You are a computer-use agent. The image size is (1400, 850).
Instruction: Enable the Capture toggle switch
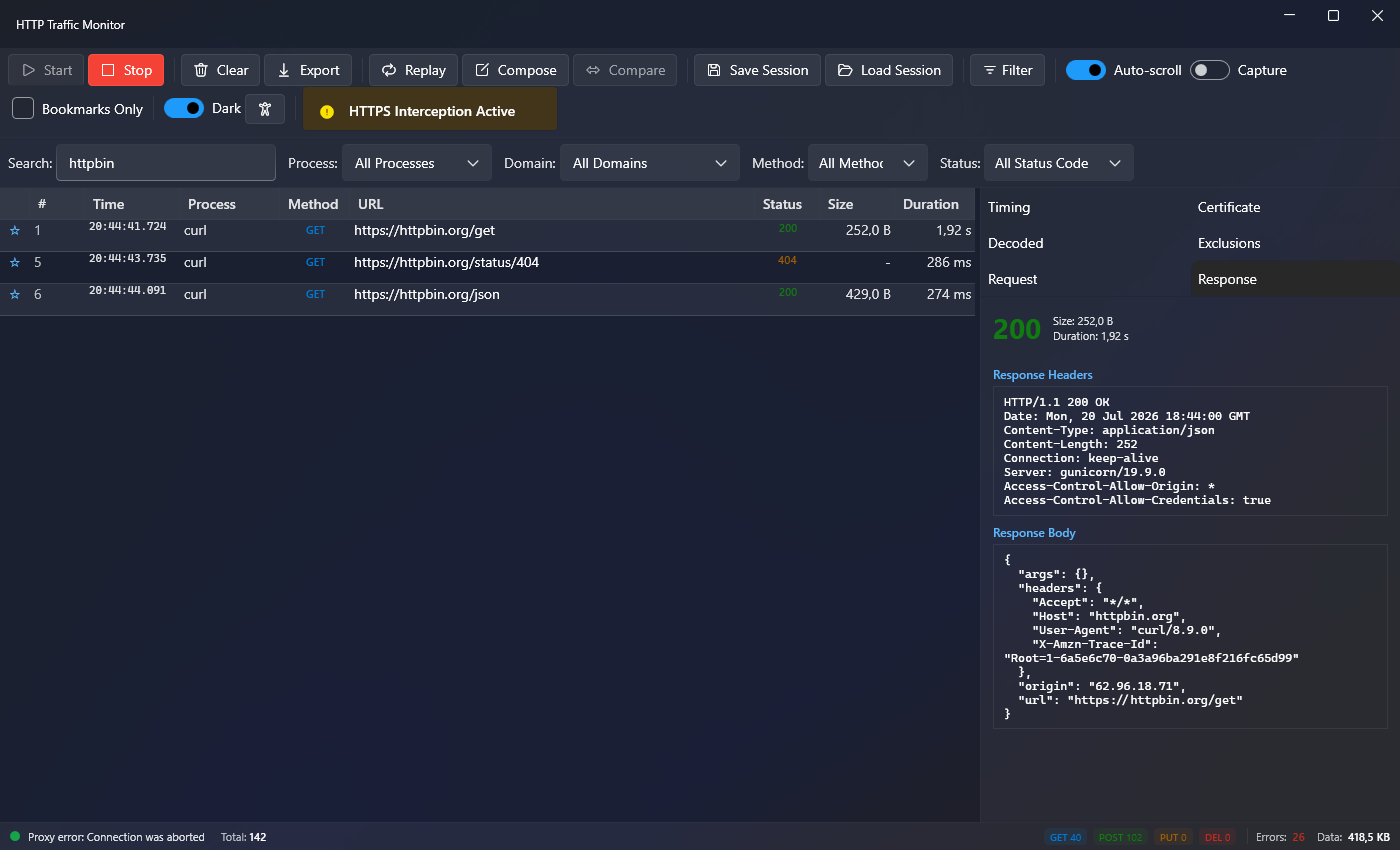1210,70
